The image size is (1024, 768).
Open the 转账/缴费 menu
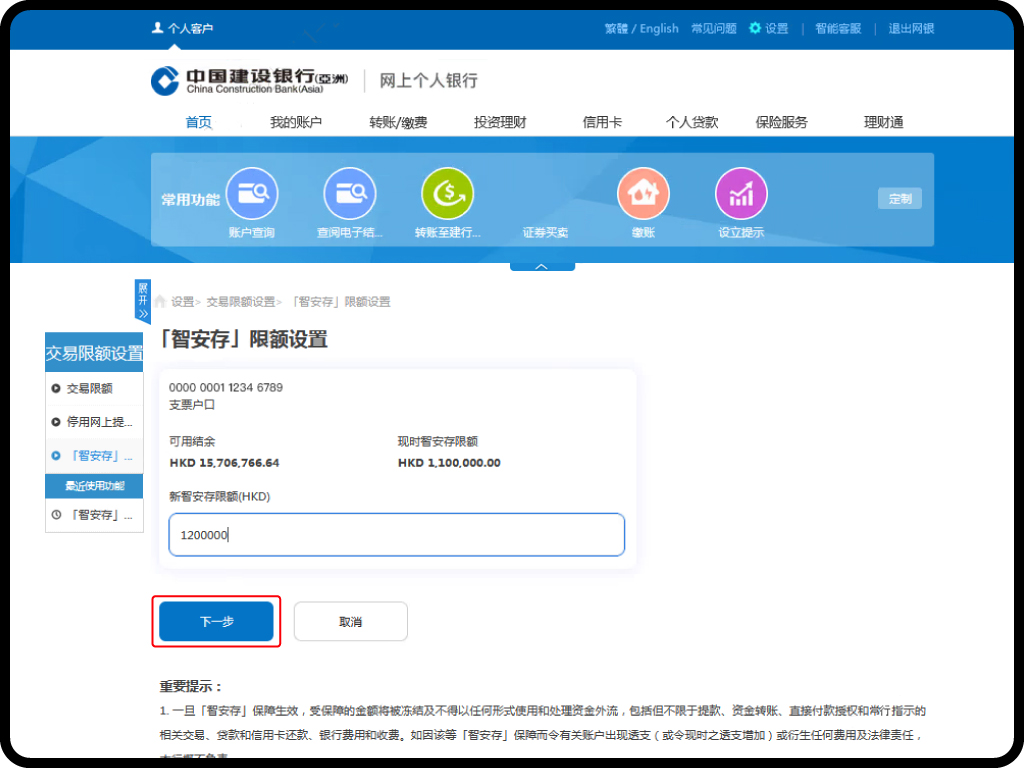point(398,122)
